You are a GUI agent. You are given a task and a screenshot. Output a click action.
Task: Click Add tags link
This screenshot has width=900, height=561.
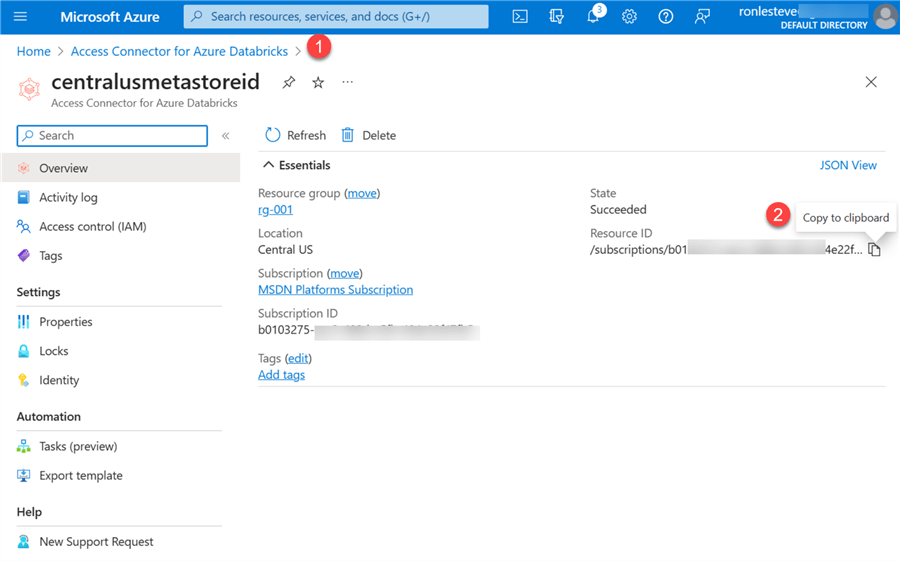[x=281, y=374]
